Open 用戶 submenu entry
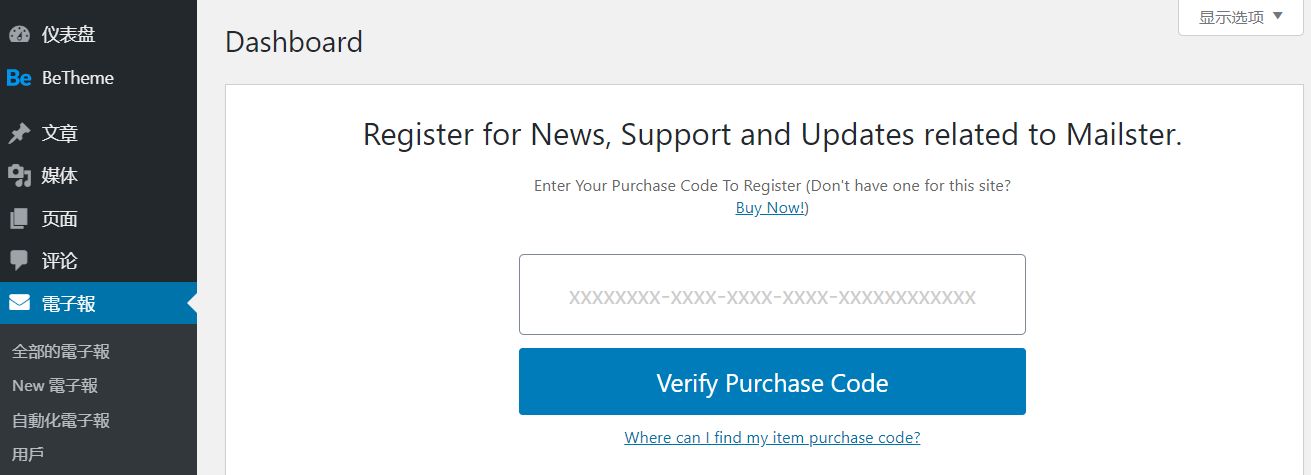Screen dimensions: 1311x475 (x=28, y=455)
